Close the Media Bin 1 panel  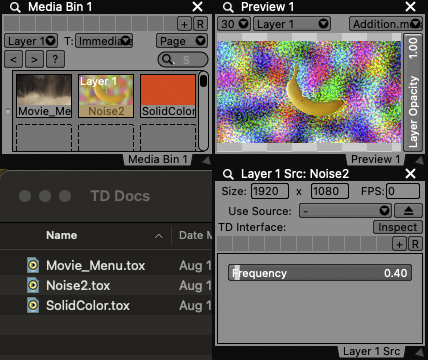point(198,7)
